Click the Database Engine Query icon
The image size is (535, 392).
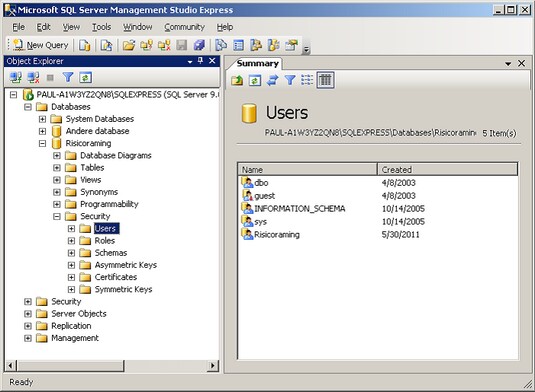(84, 45)
